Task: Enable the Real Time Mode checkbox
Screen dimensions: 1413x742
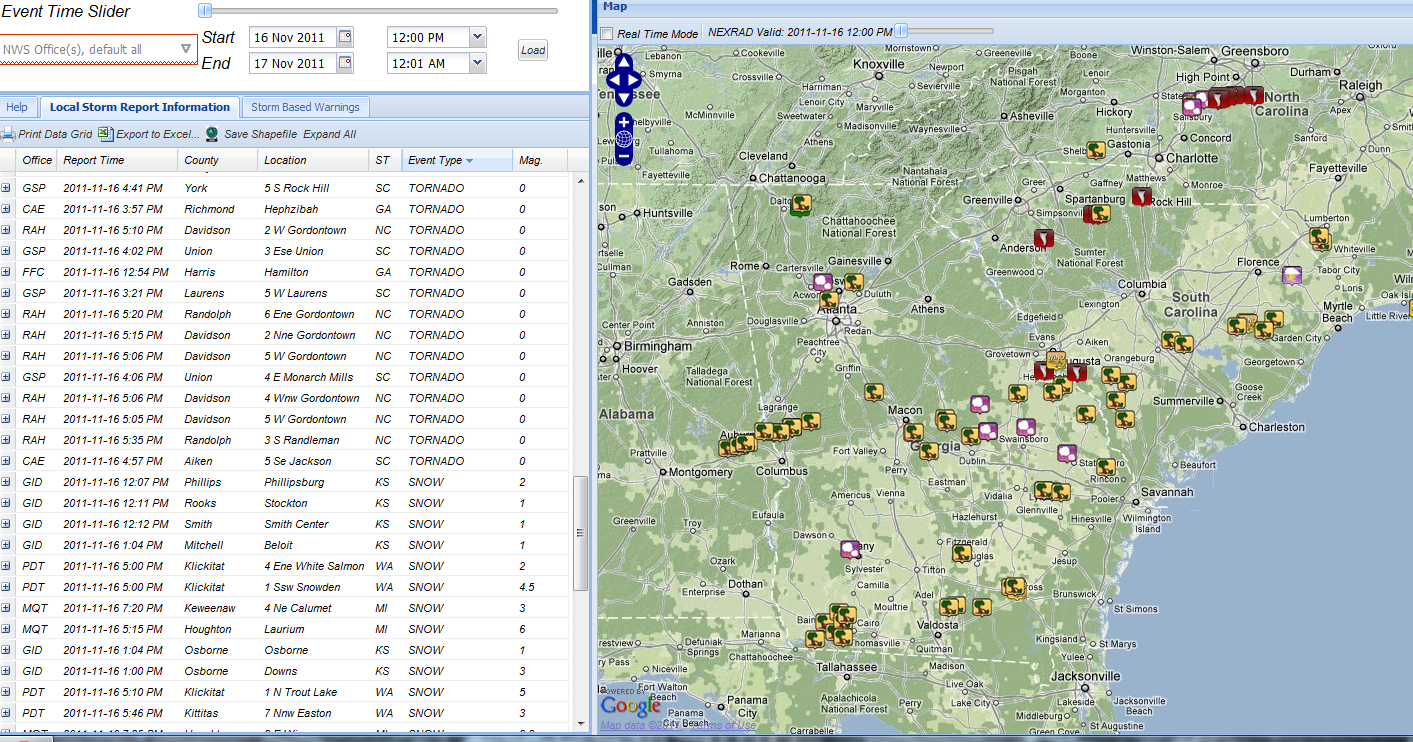Action: click(607, 34)
